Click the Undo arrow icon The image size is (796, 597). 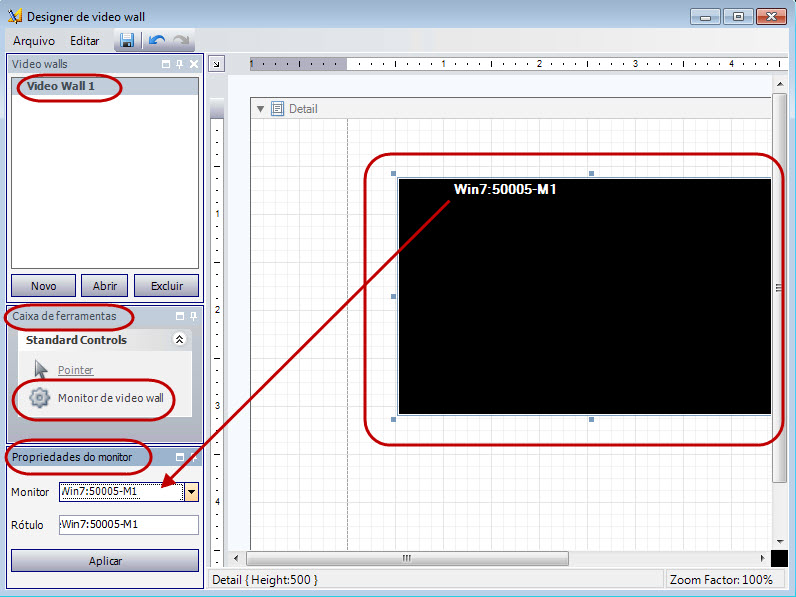pos(157,41)
